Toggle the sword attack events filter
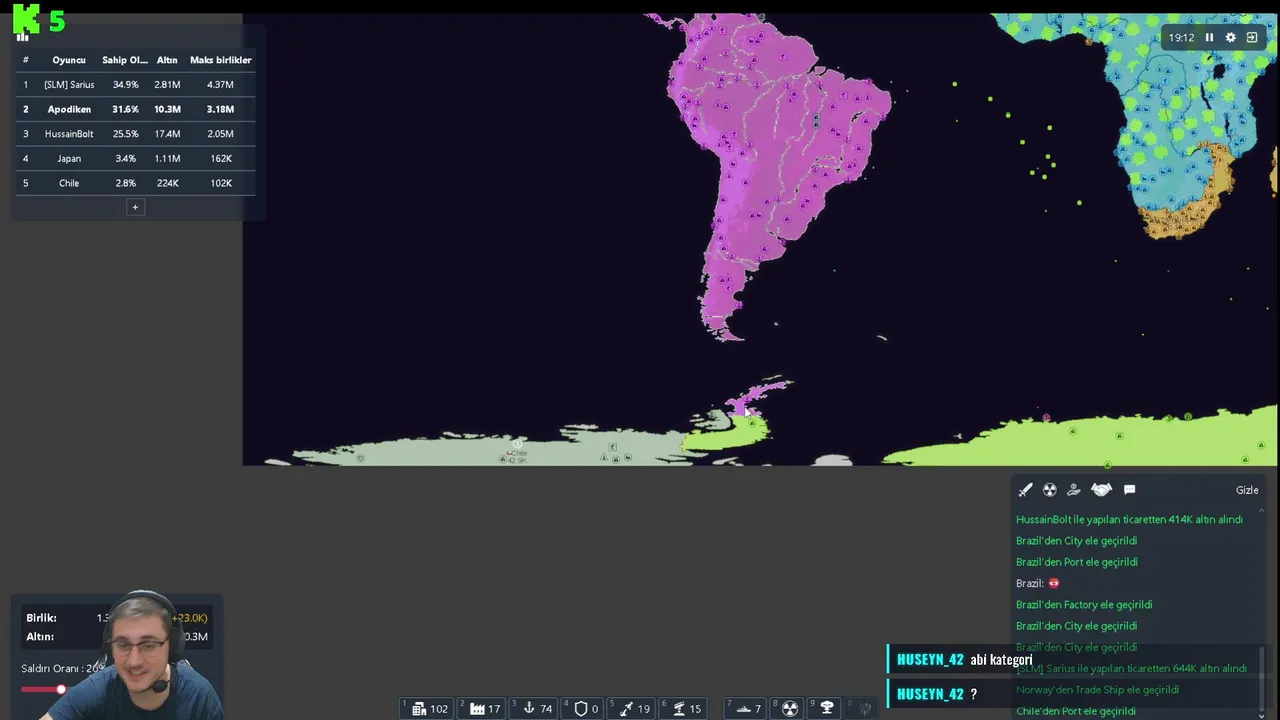 coord(1025,490)
